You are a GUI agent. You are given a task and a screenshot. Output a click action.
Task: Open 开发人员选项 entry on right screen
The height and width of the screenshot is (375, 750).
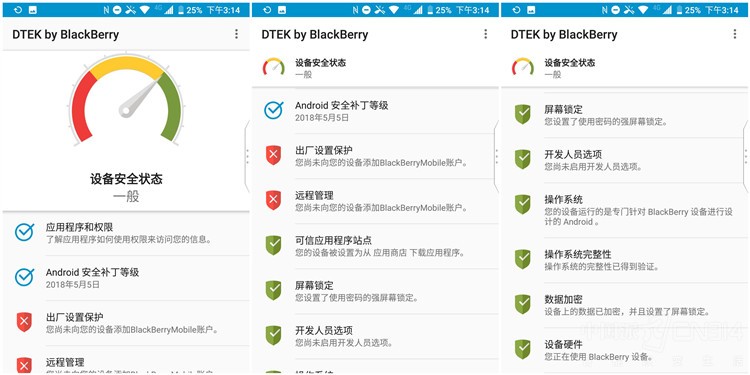pyautogui.click(x=624, y=160)
